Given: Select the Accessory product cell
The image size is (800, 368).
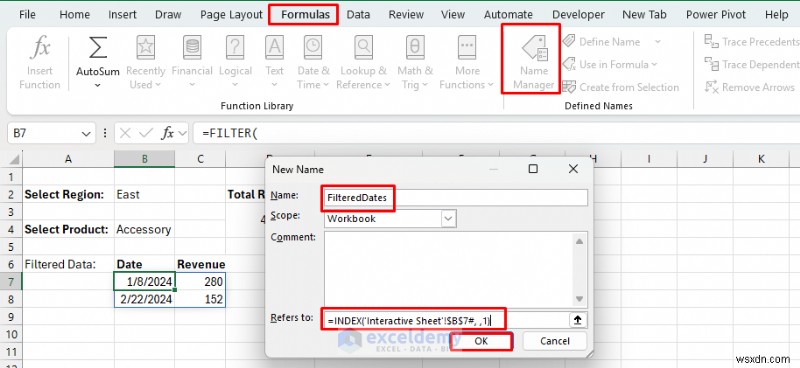Looking at the screenshot, I should 144,229.
